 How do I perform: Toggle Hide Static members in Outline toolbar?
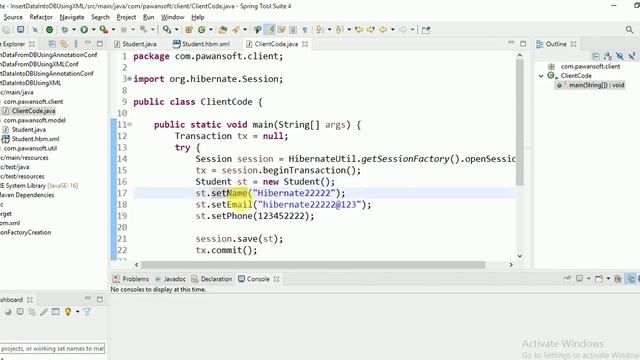tap(632, 56)
